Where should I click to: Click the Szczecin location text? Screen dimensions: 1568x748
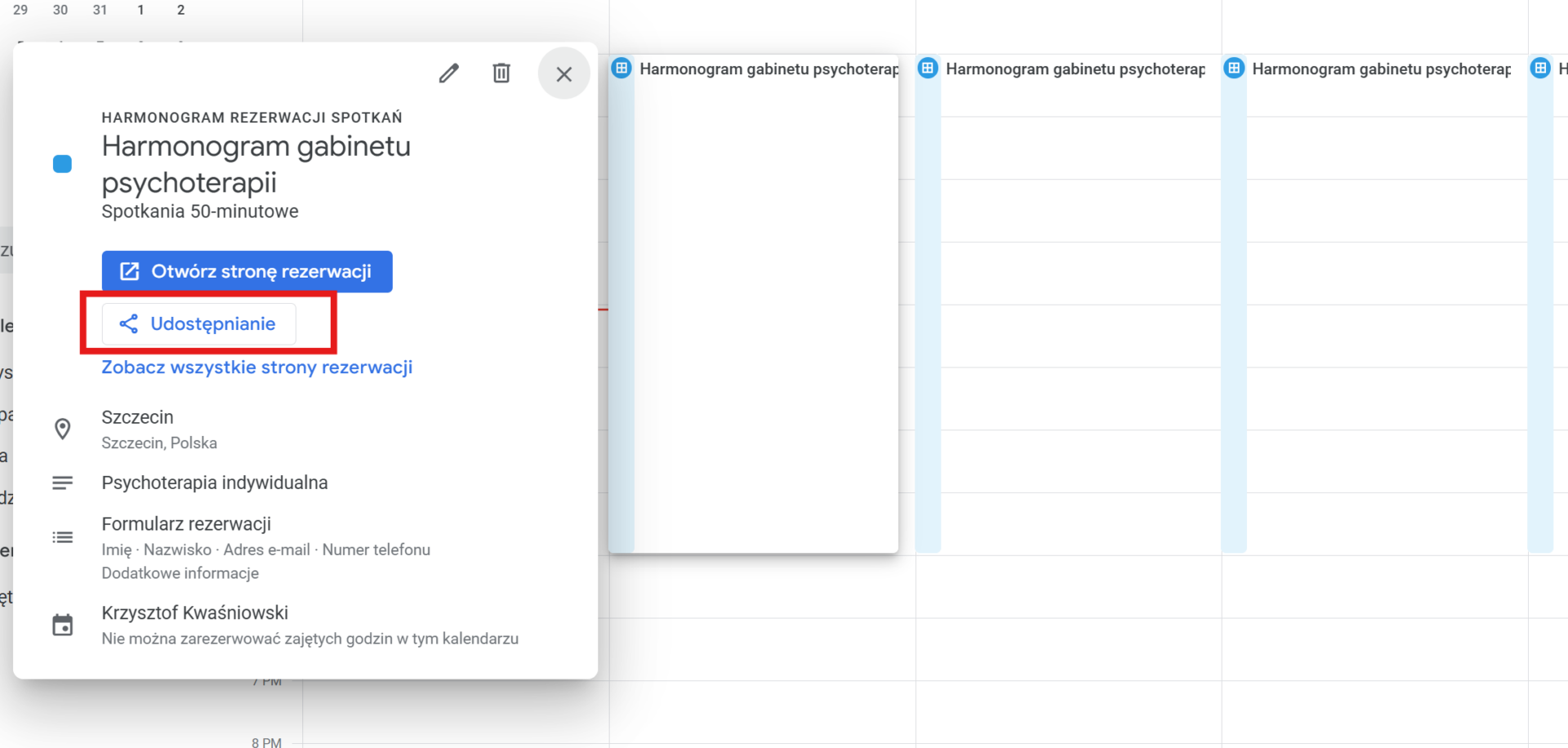point(137,417)
